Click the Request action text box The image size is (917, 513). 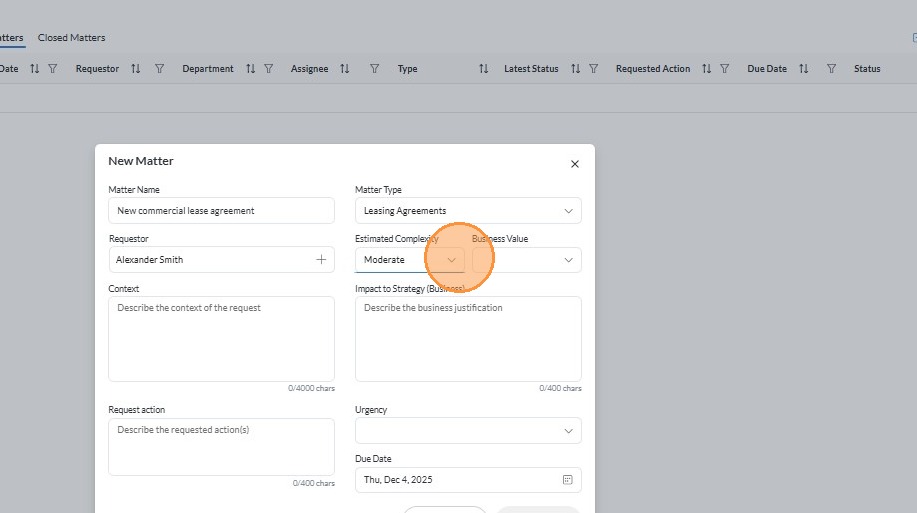[x=221, y=446]
